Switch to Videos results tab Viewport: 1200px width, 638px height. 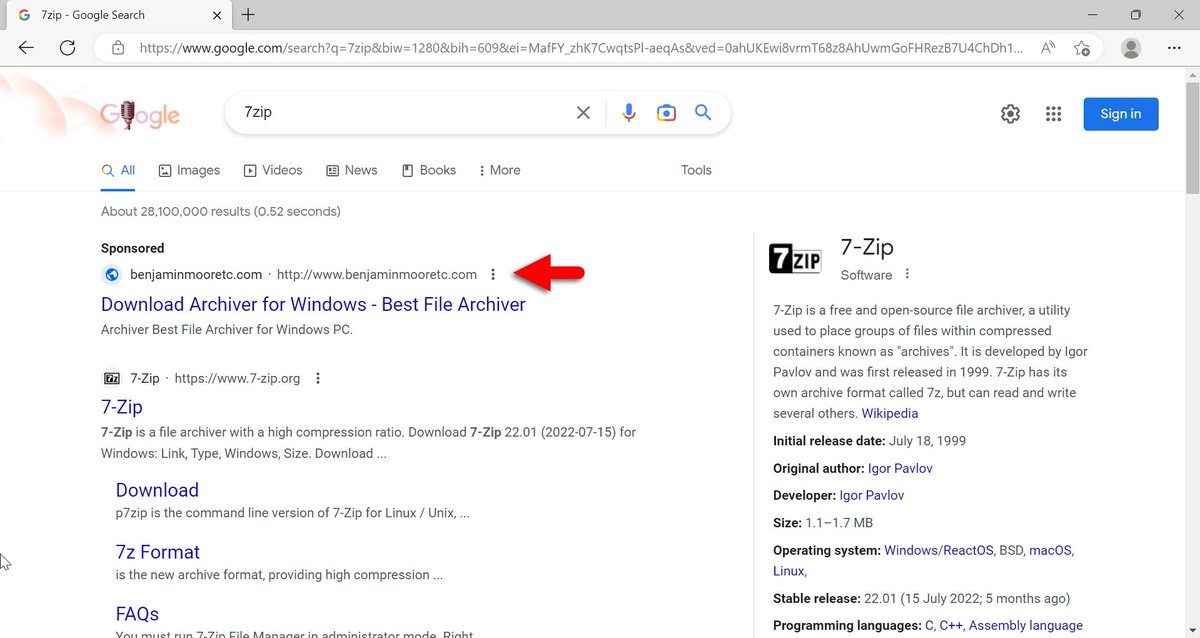tap(273, 170)
